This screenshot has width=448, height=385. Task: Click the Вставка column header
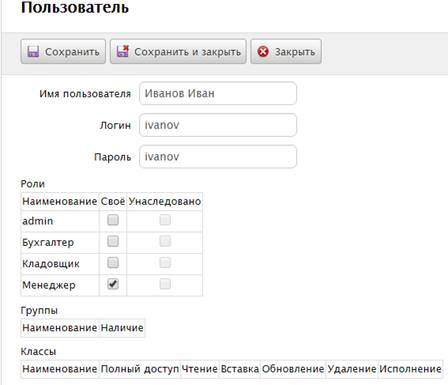click(x=240, y=369)
